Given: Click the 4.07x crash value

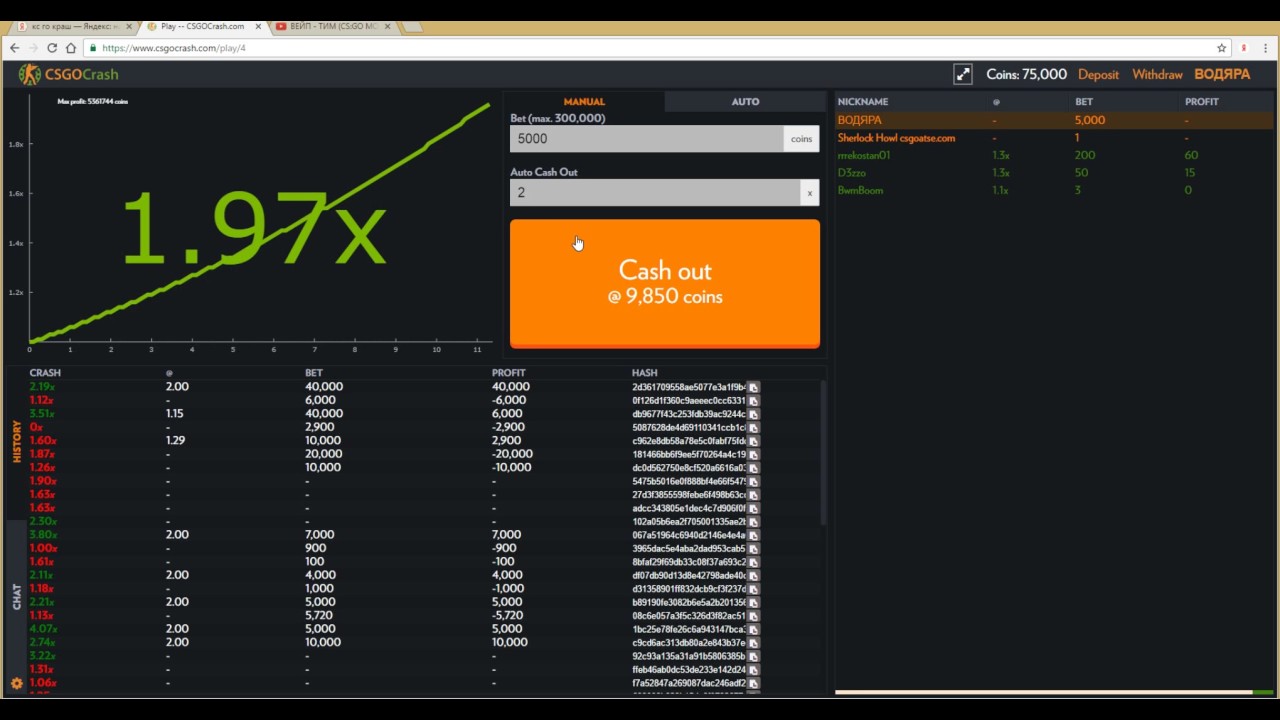Looking at the screenshot, I should pos(43,629).
